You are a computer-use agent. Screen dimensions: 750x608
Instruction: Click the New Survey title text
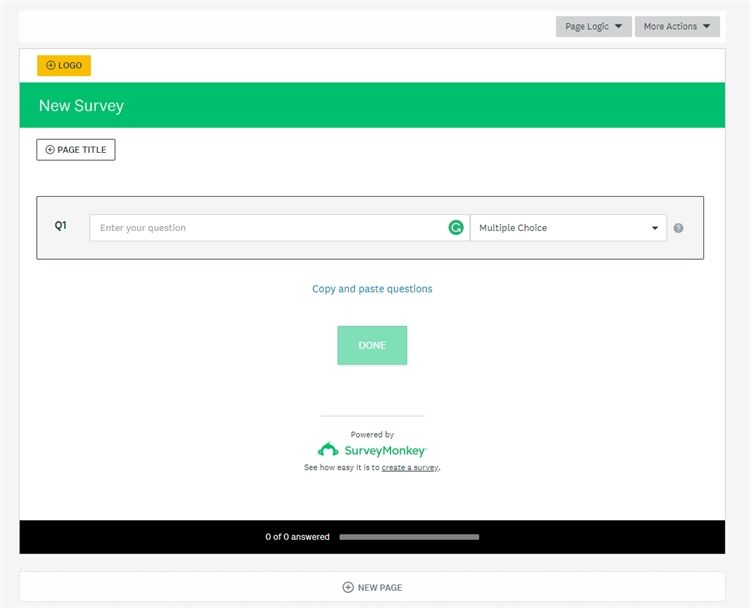tap(81, 105)
